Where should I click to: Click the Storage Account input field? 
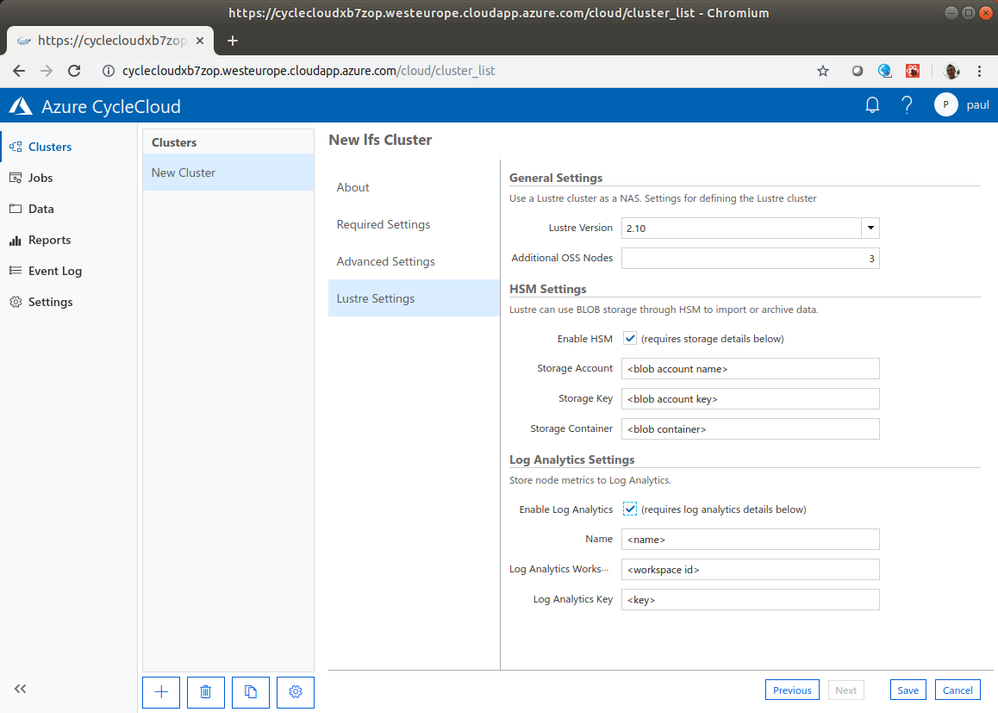(750, 369)
